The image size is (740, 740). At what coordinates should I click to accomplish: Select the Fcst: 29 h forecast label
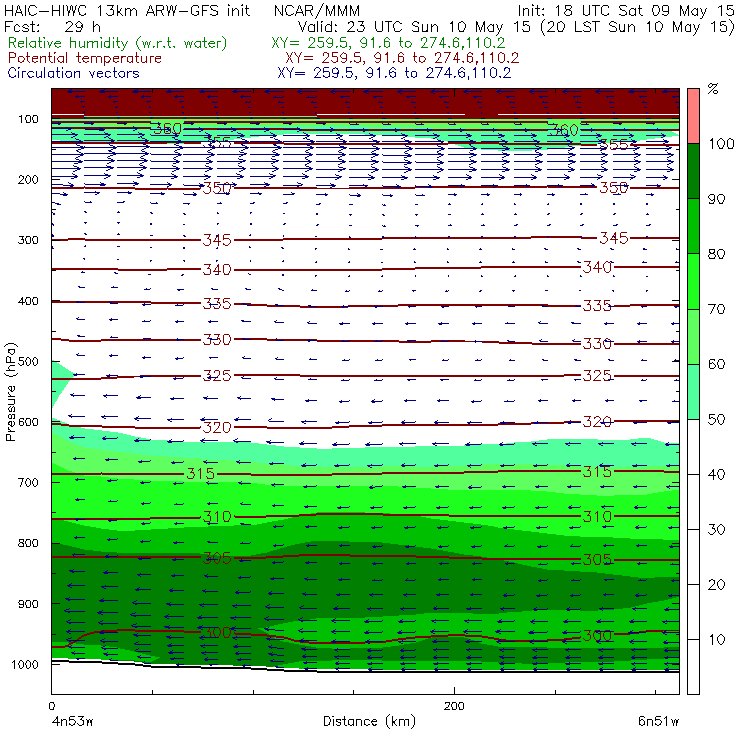[x=52, y=26]
